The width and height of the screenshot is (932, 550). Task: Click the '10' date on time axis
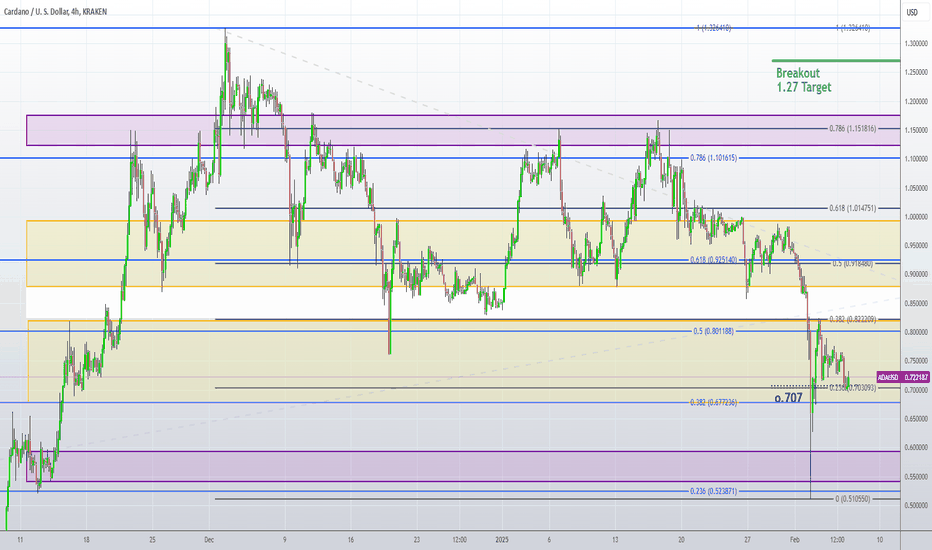[x=880, y=540]
